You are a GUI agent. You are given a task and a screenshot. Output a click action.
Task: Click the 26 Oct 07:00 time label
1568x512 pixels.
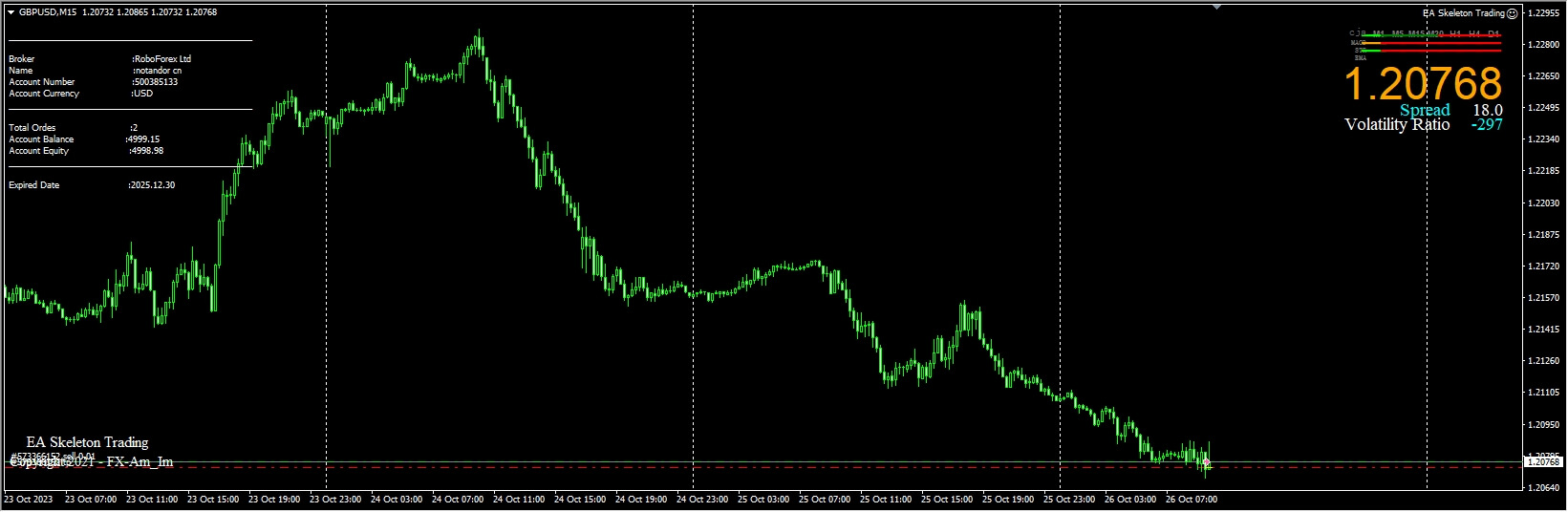click(x=1192, y=500)
